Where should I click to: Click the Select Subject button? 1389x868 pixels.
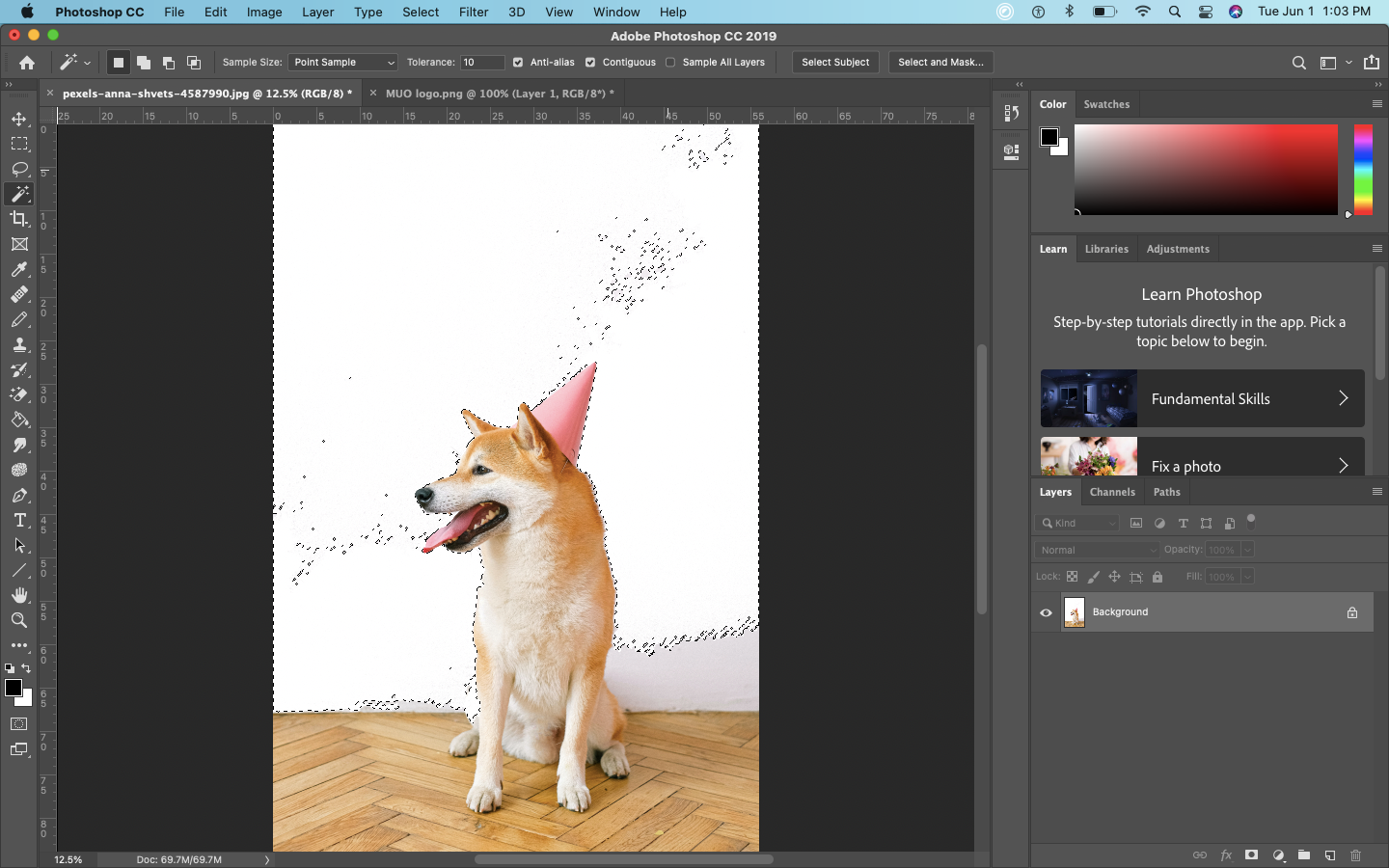pos(835,62)
